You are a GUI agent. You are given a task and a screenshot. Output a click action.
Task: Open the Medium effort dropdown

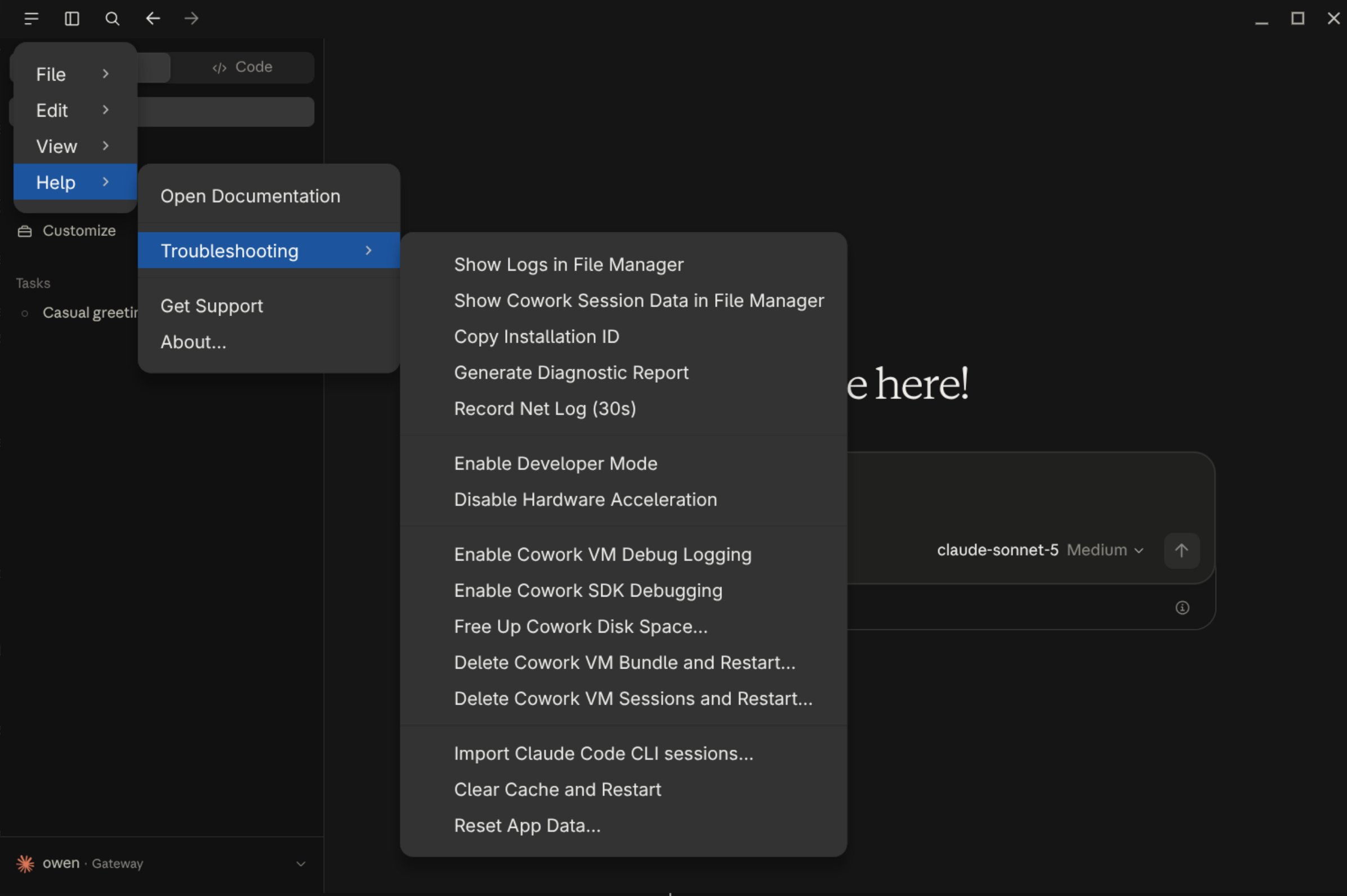pyautogui.click(x=1105, y=550)
